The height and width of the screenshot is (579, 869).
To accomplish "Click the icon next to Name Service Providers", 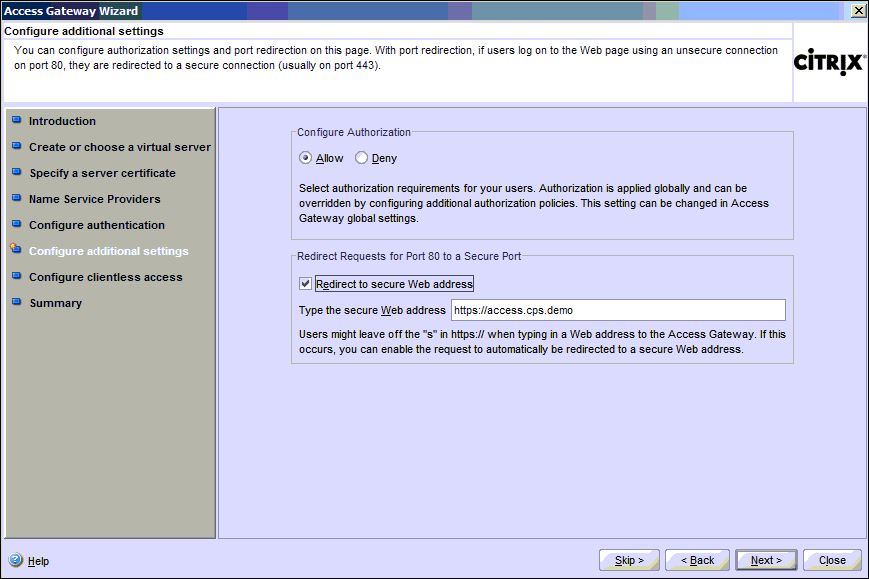I will pos(16,198).
